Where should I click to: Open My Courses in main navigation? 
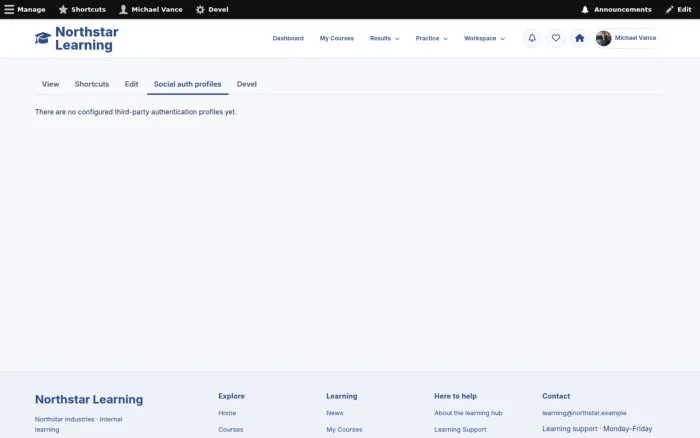(337, 38)
